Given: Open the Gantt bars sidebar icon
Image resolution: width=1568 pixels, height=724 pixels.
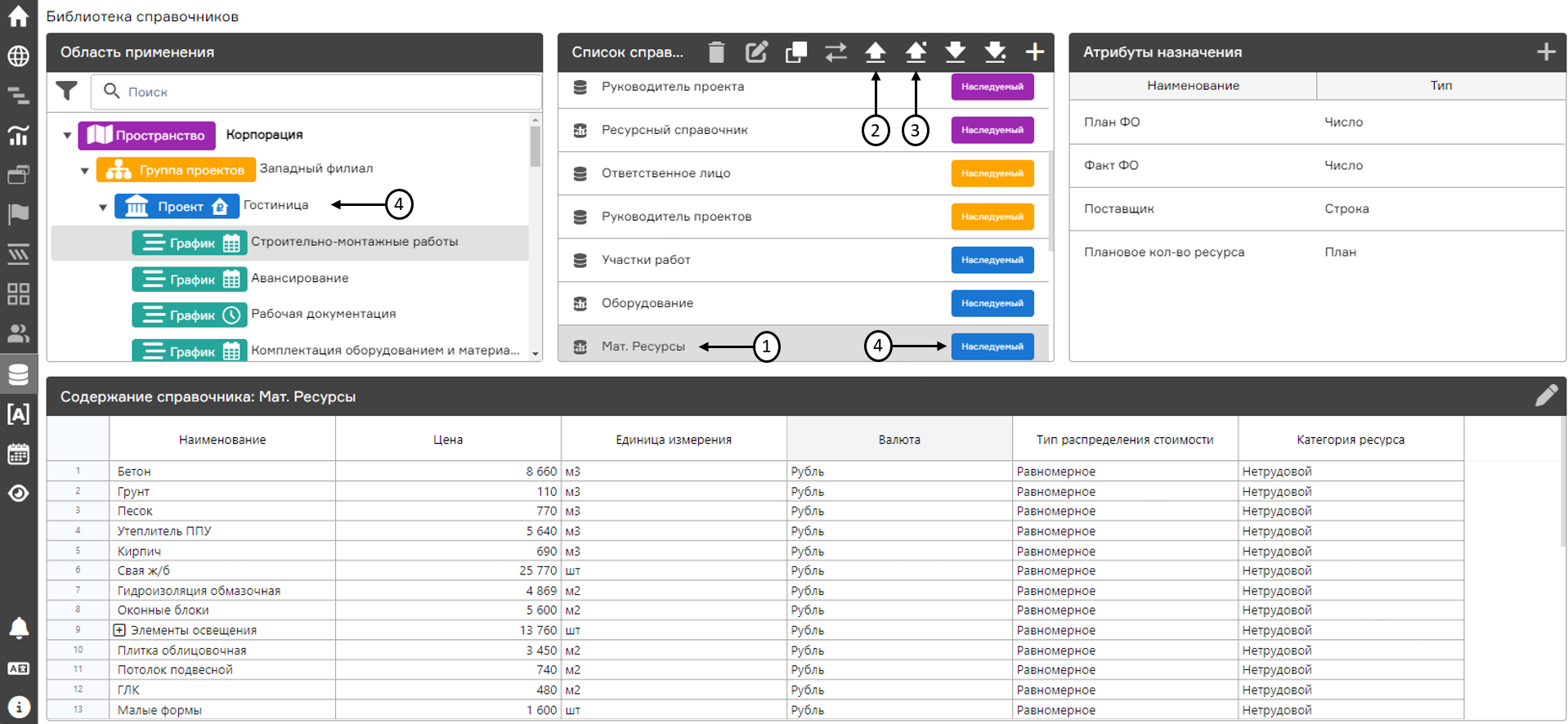Looking at the screenshot, I should [x=18, y=96].
